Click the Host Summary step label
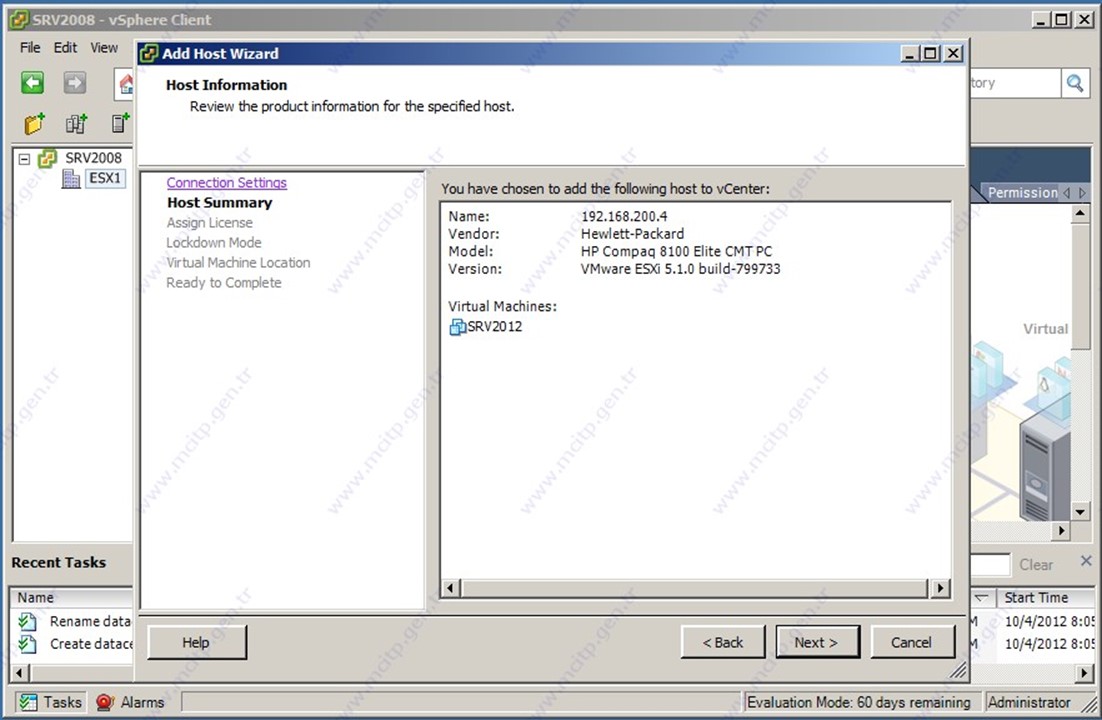 coord(219,202)
